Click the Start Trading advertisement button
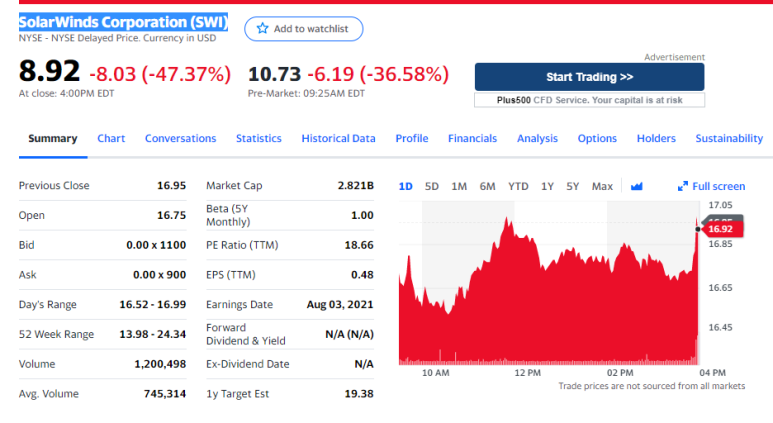The height and width of the screenshot is (423, 773). (590, 77)
